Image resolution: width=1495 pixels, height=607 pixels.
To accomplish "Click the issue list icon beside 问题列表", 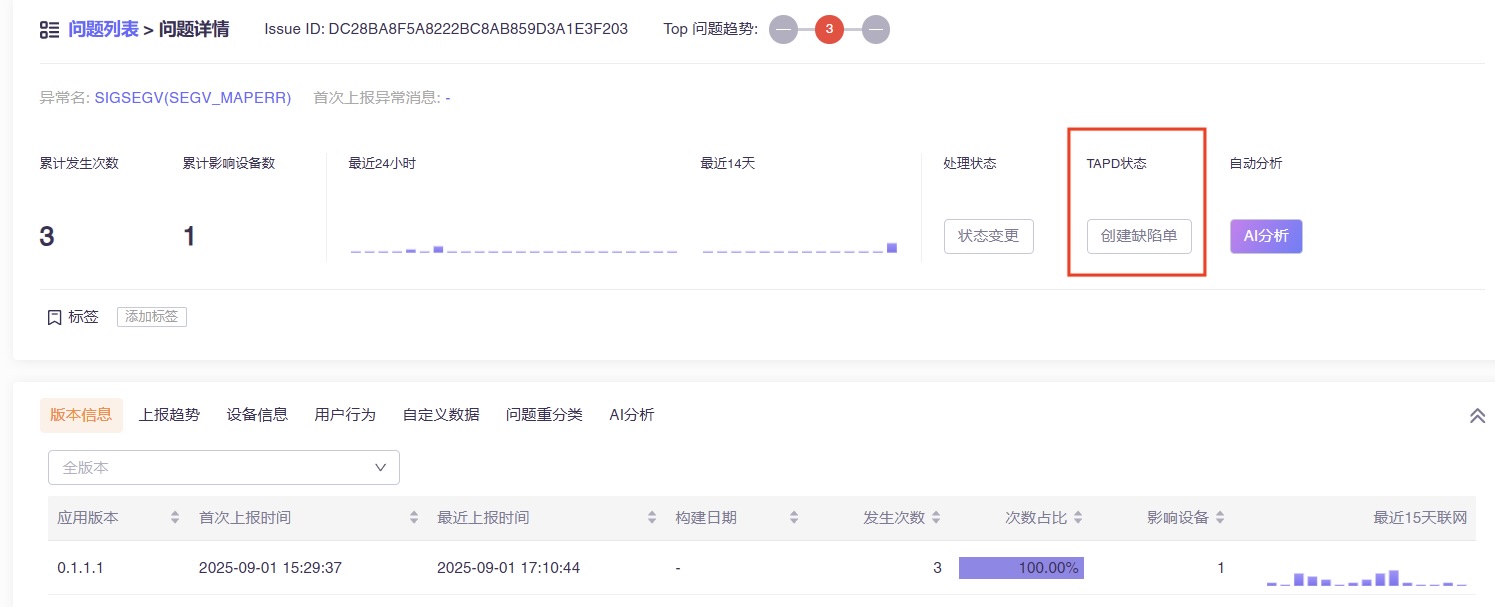I will [49, 30].
